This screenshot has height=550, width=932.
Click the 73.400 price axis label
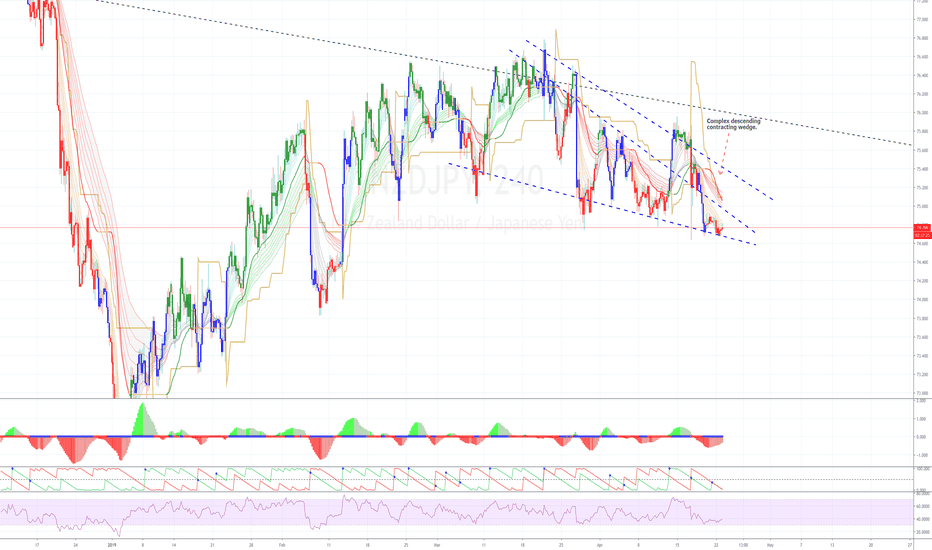click(923, 356)
